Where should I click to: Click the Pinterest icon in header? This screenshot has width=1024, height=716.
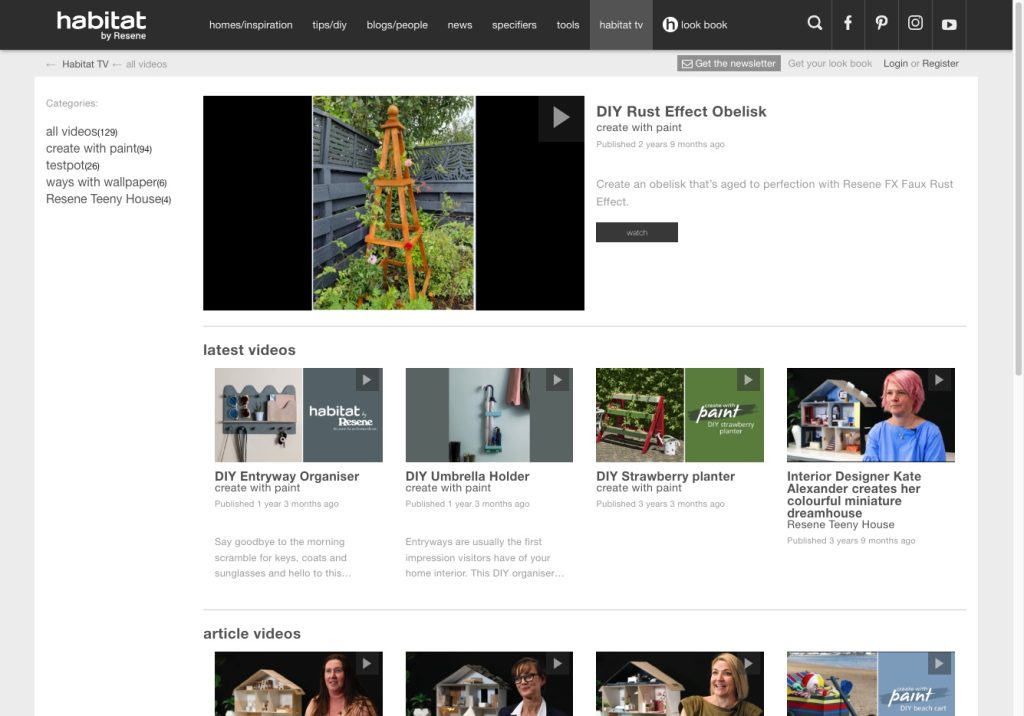(x=881, y=24)
